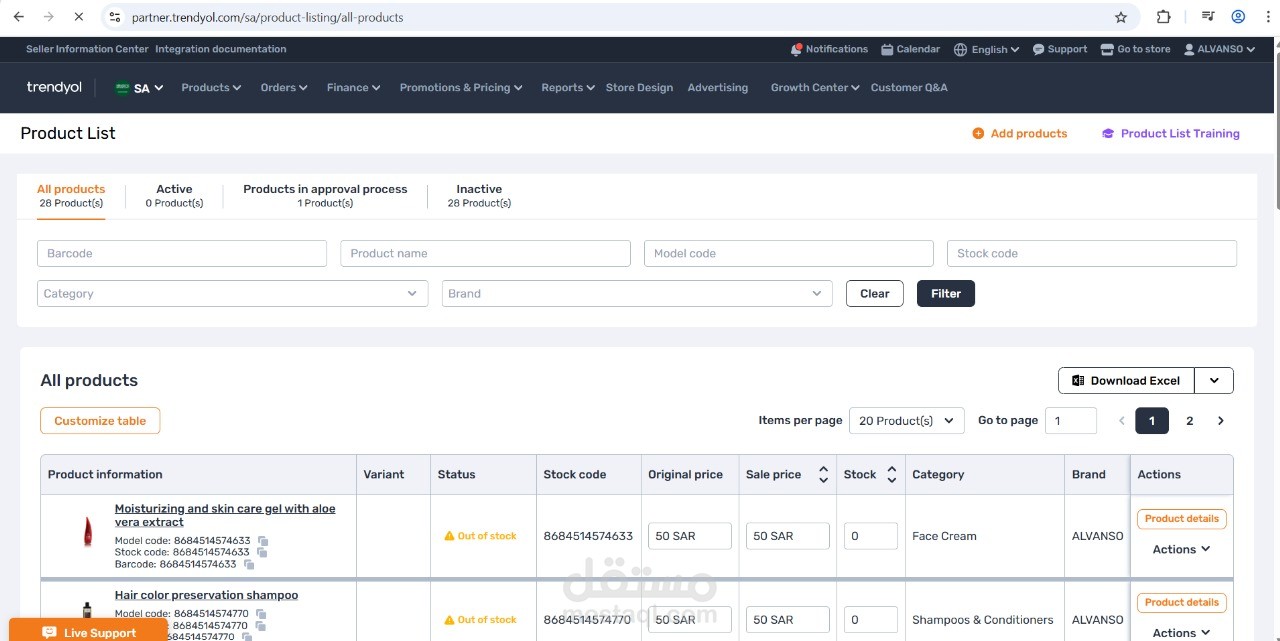The width and height of the screenshot is (1280, 641).
Task: Select All products tab
Action: click(71, 195)
